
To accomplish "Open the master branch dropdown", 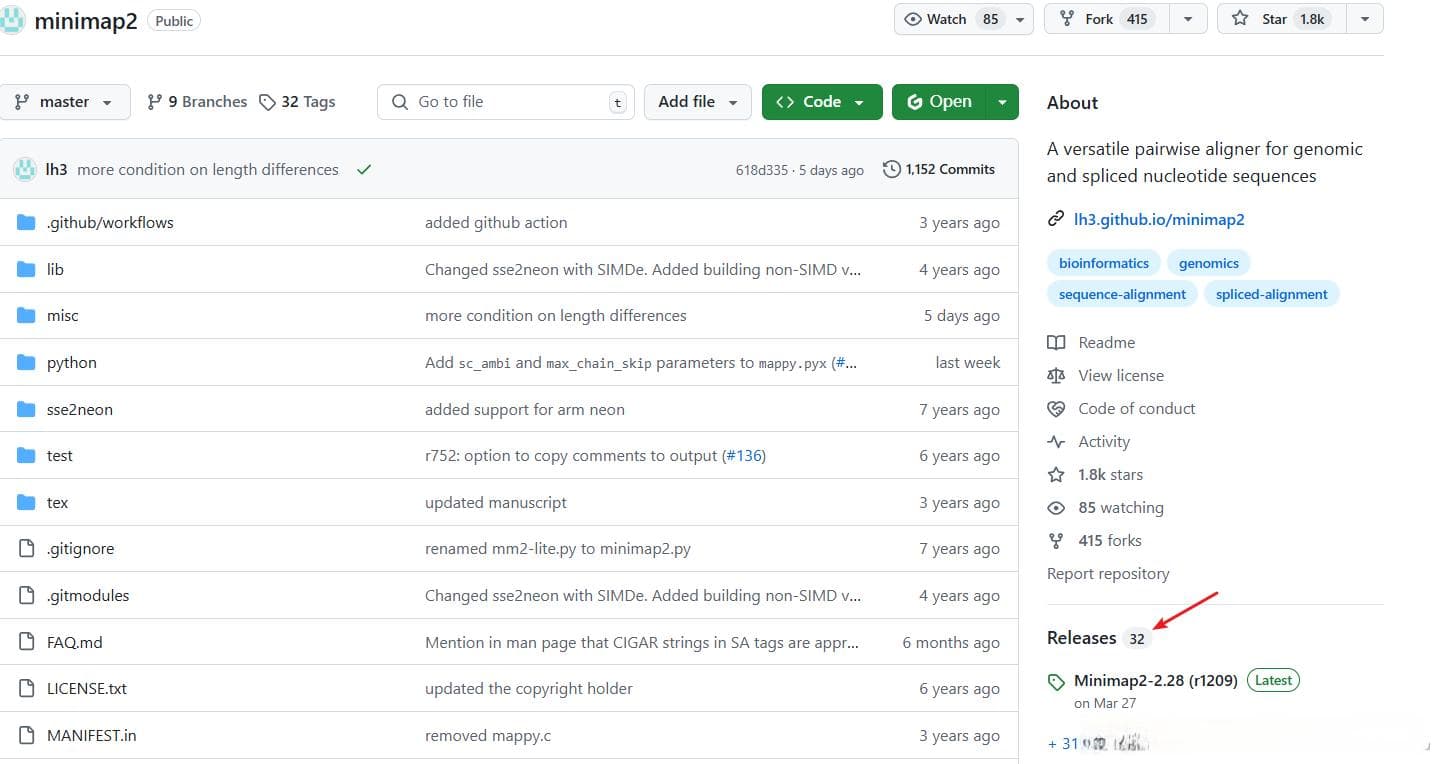I will (x=65, y=102).
